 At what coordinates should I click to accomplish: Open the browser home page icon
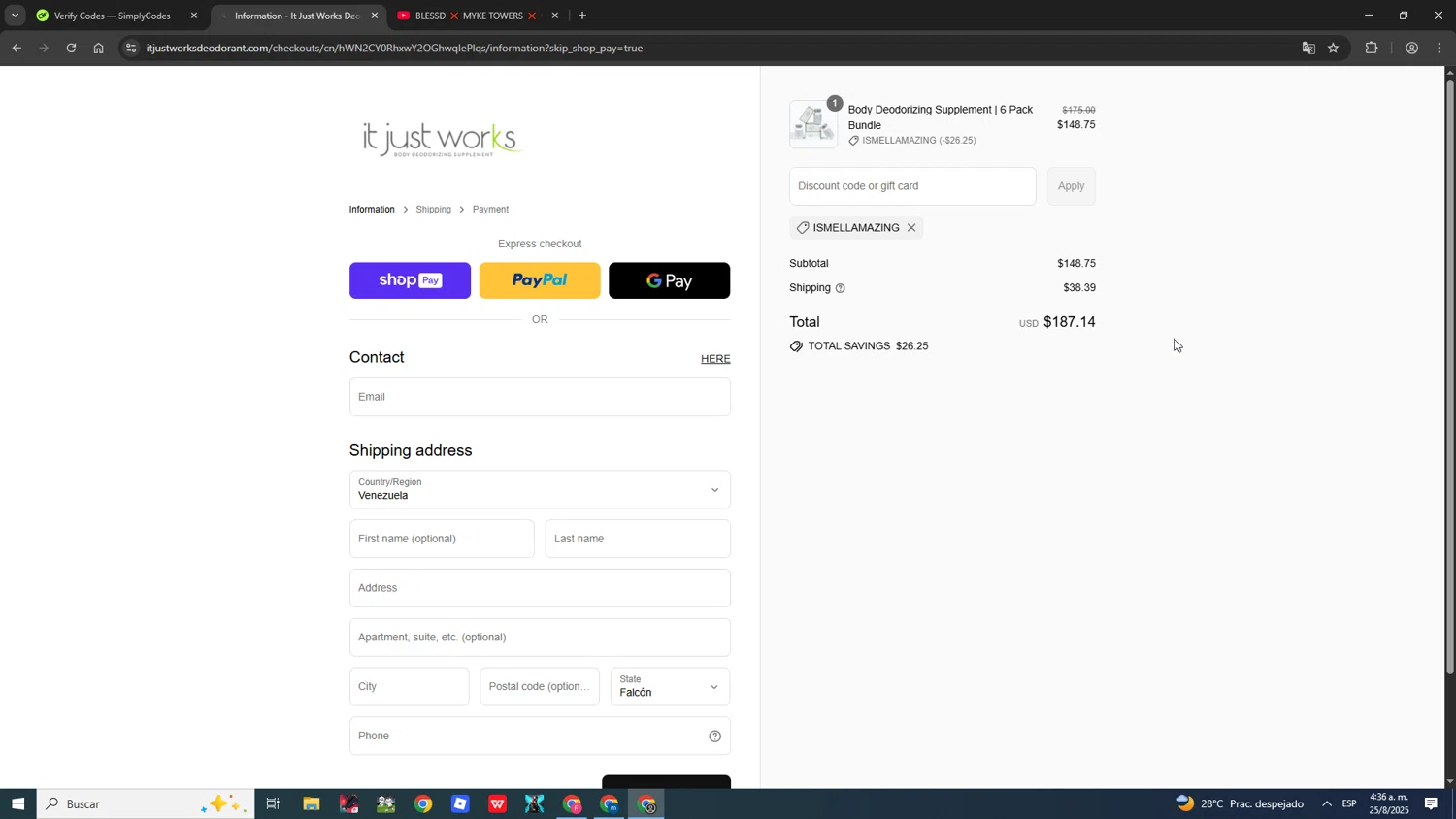click(98, 48)
